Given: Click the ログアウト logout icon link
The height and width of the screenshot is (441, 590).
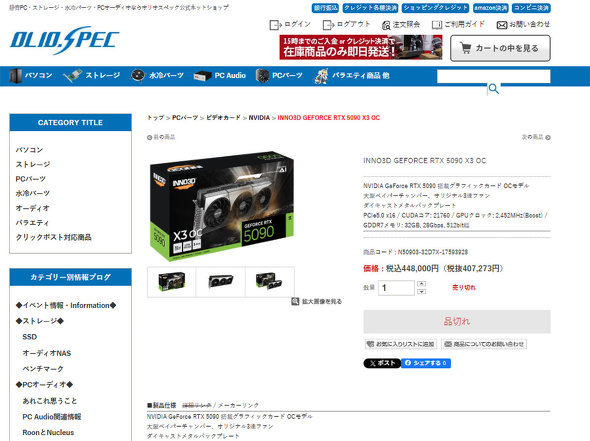Looking at the screenshot, I should click(x=347, y=25).
